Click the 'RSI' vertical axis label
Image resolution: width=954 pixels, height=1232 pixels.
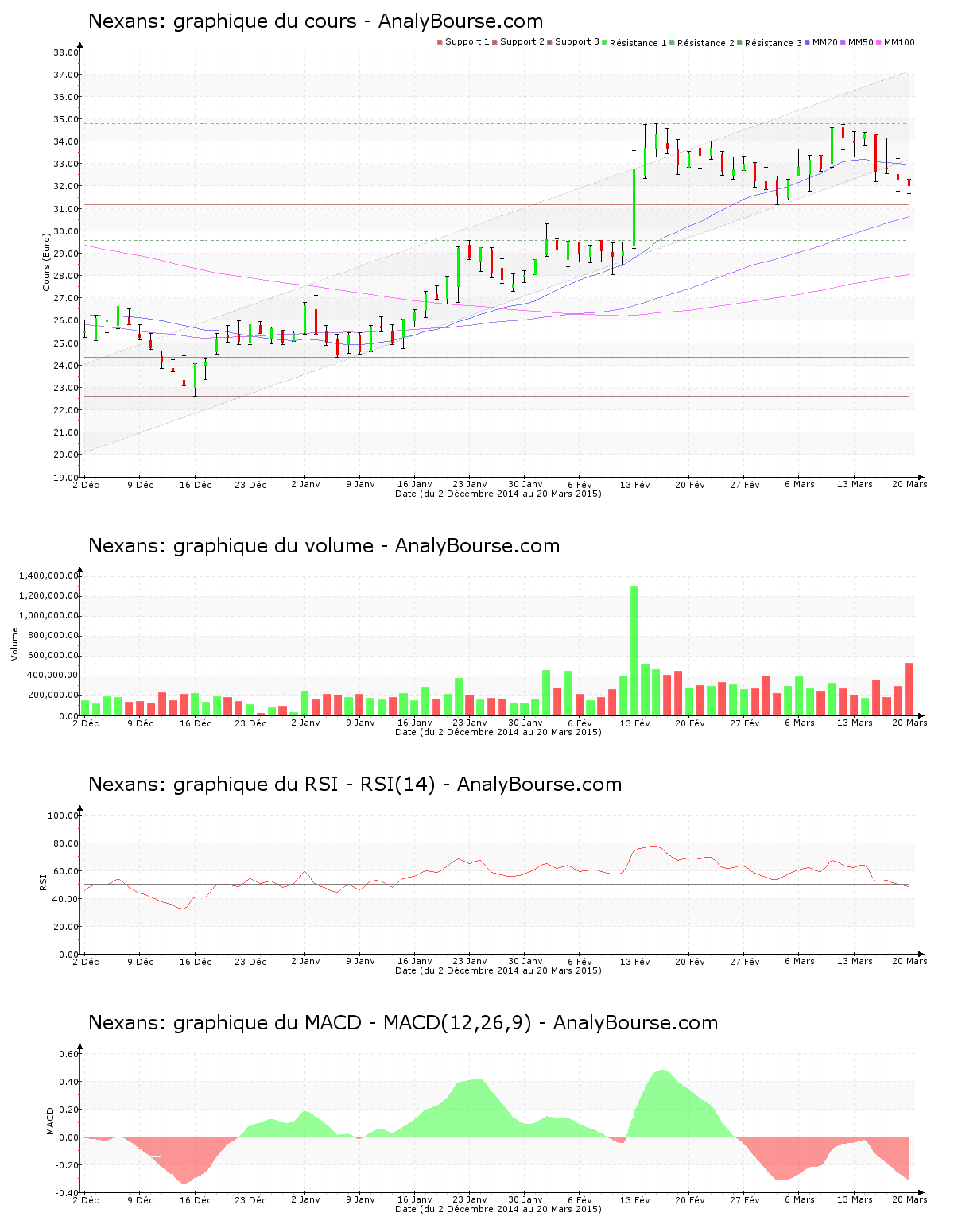click(x=43, y=881)
